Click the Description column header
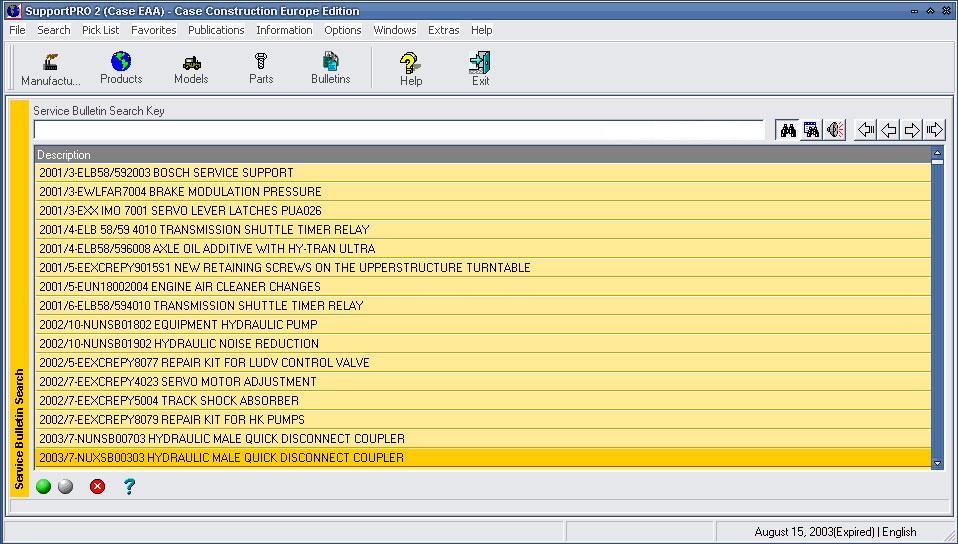The width and height of the screenshot is (958, 544). (x=483, y=155)
